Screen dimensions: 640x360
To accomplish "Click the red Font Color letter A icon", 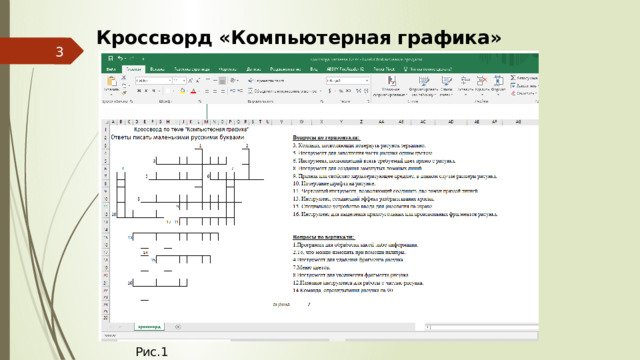I will click(193, 91).
